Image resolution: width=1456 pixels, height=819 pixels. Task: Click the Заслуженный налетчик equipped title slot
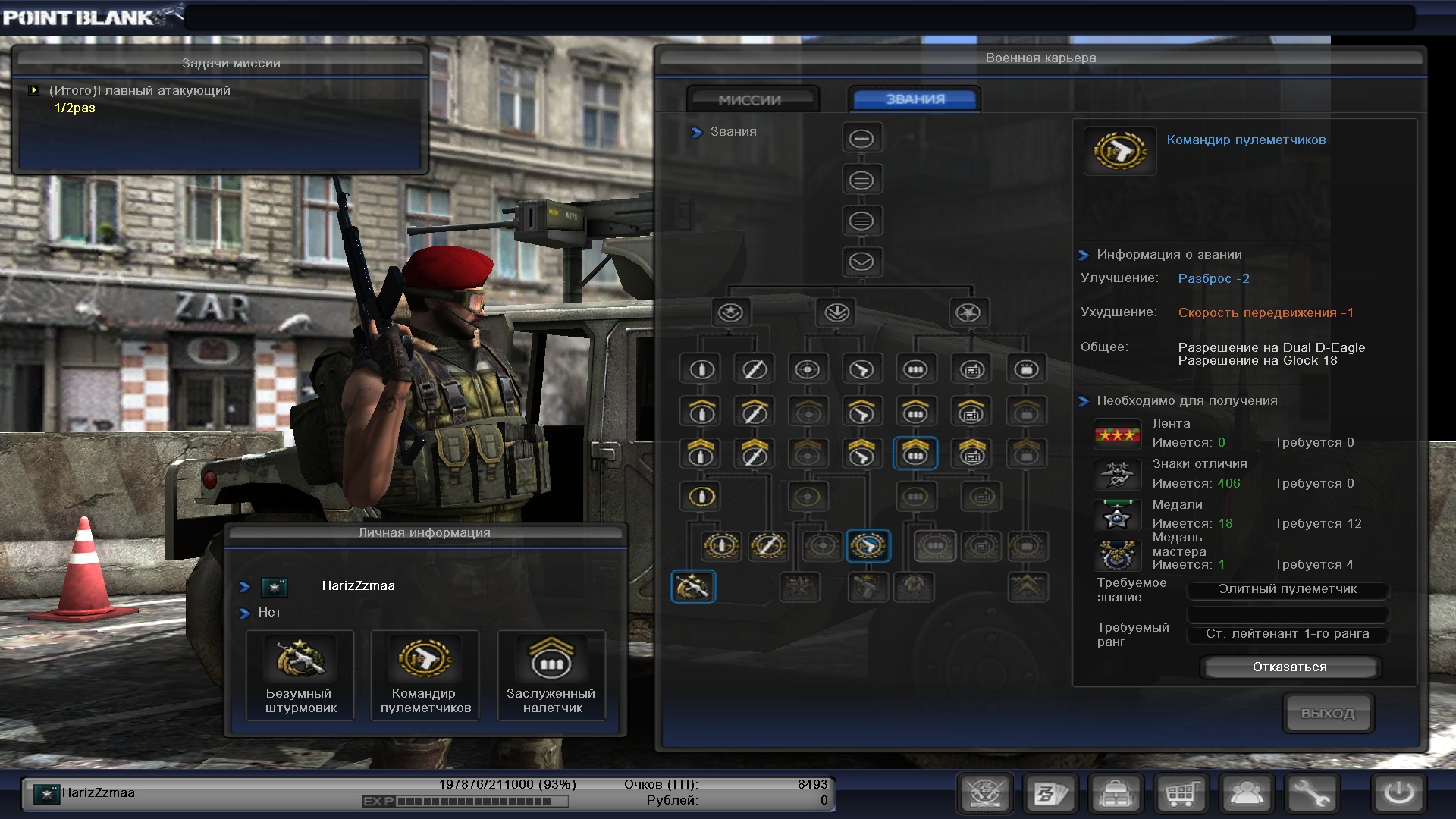click(x=551, y=675)
